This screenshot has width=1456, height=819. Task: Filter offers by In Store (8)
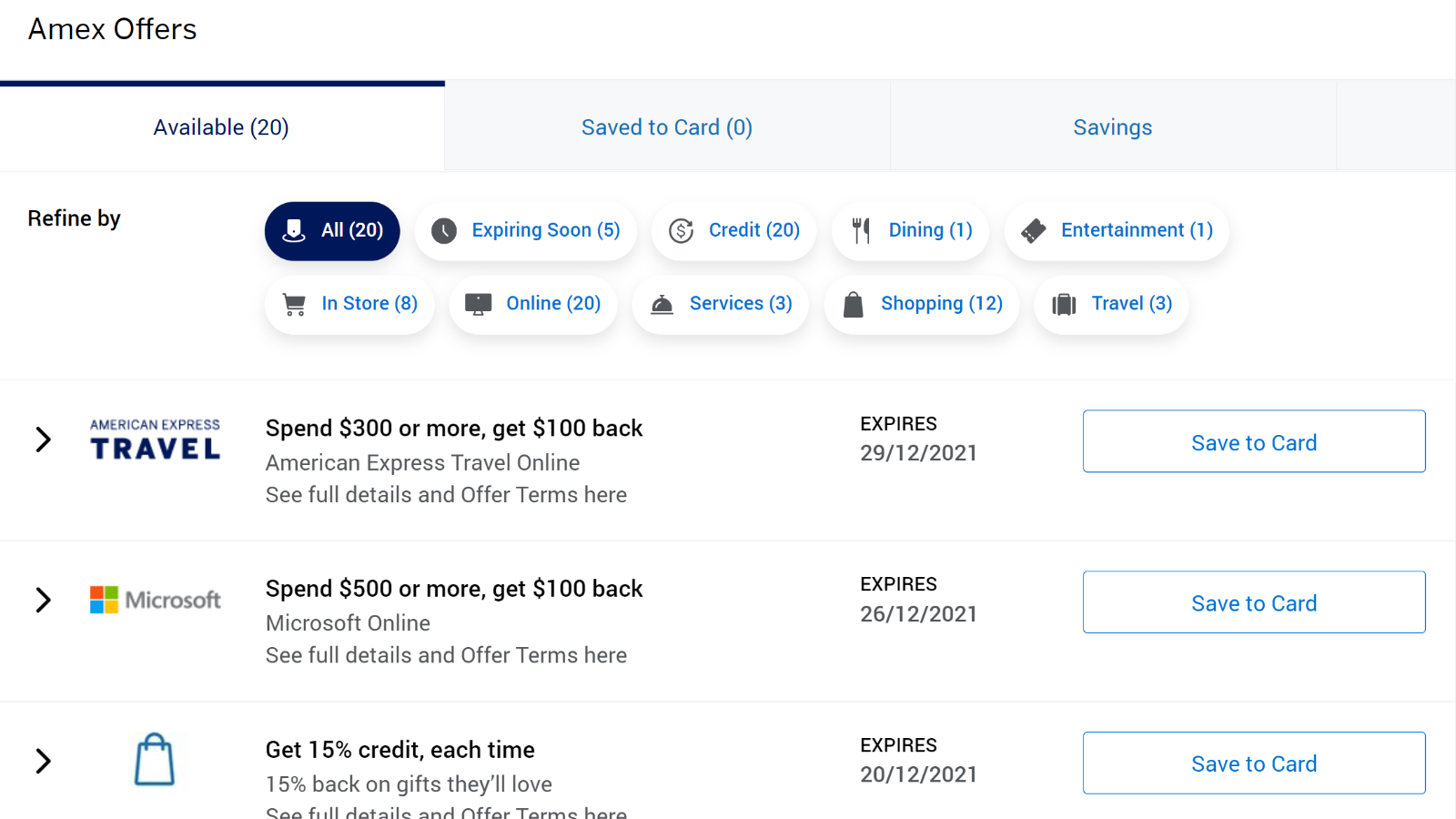349,305
